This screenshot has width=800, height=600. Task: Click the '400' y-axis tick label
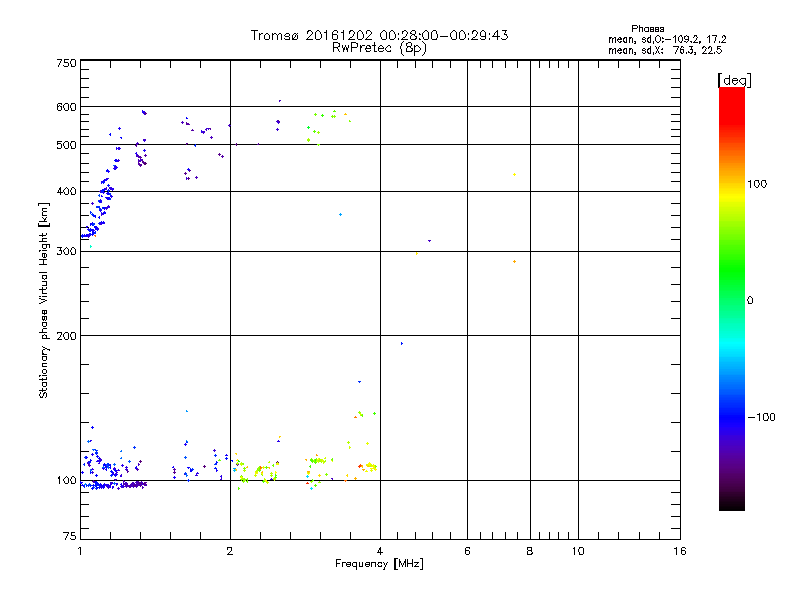pyautogui.click(x=66, y=192)
